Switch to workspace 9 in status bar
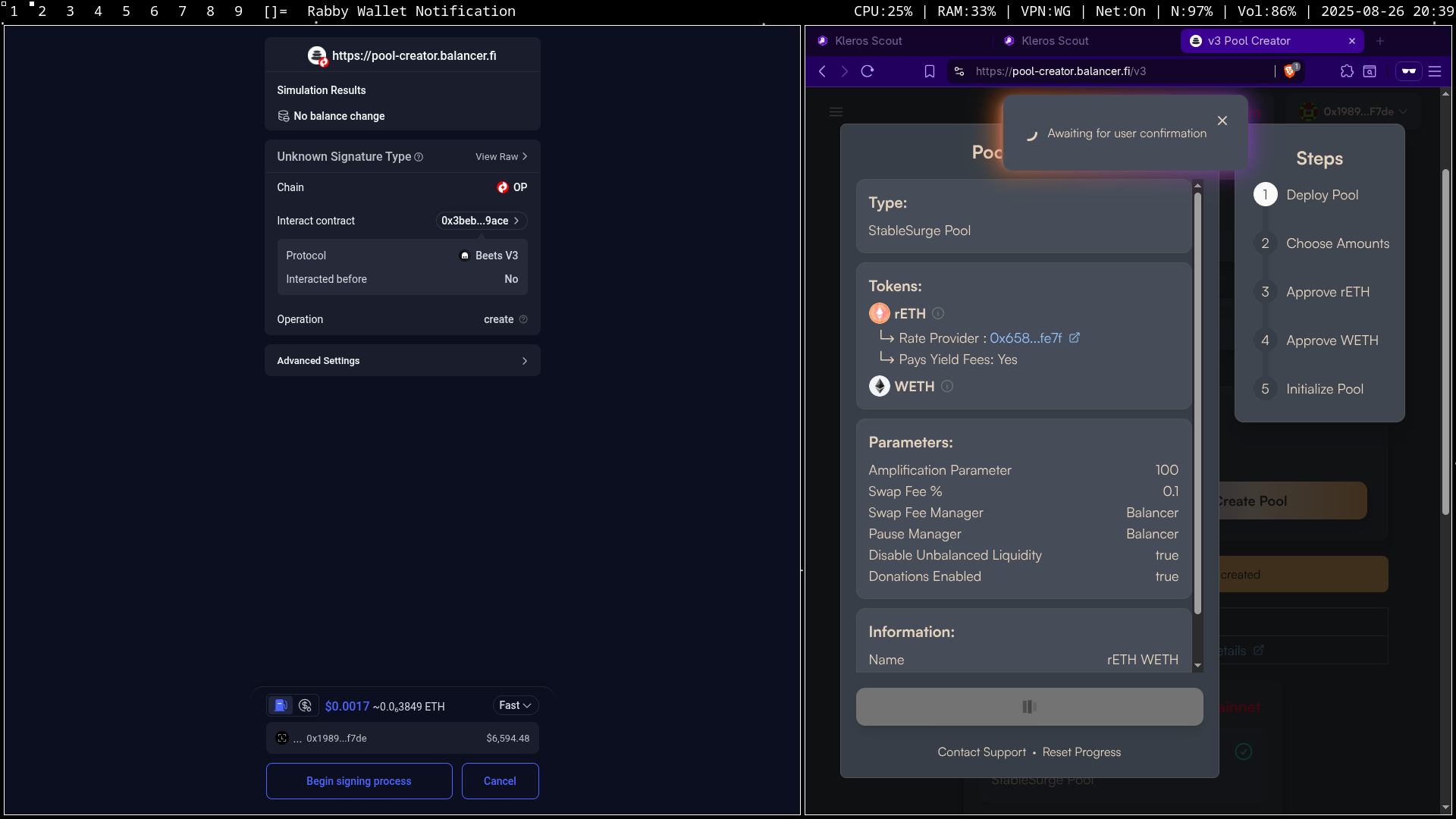 click(238, 11)
